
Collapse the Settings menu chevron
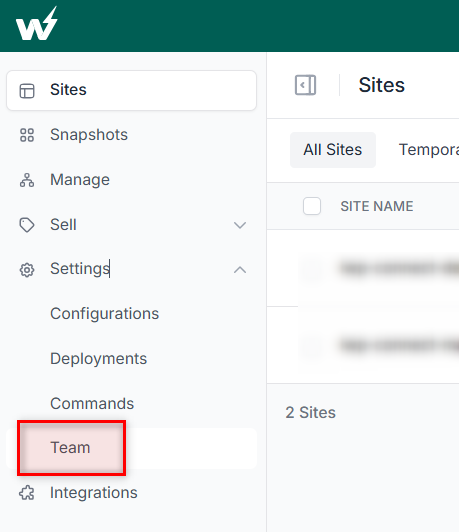240,270
